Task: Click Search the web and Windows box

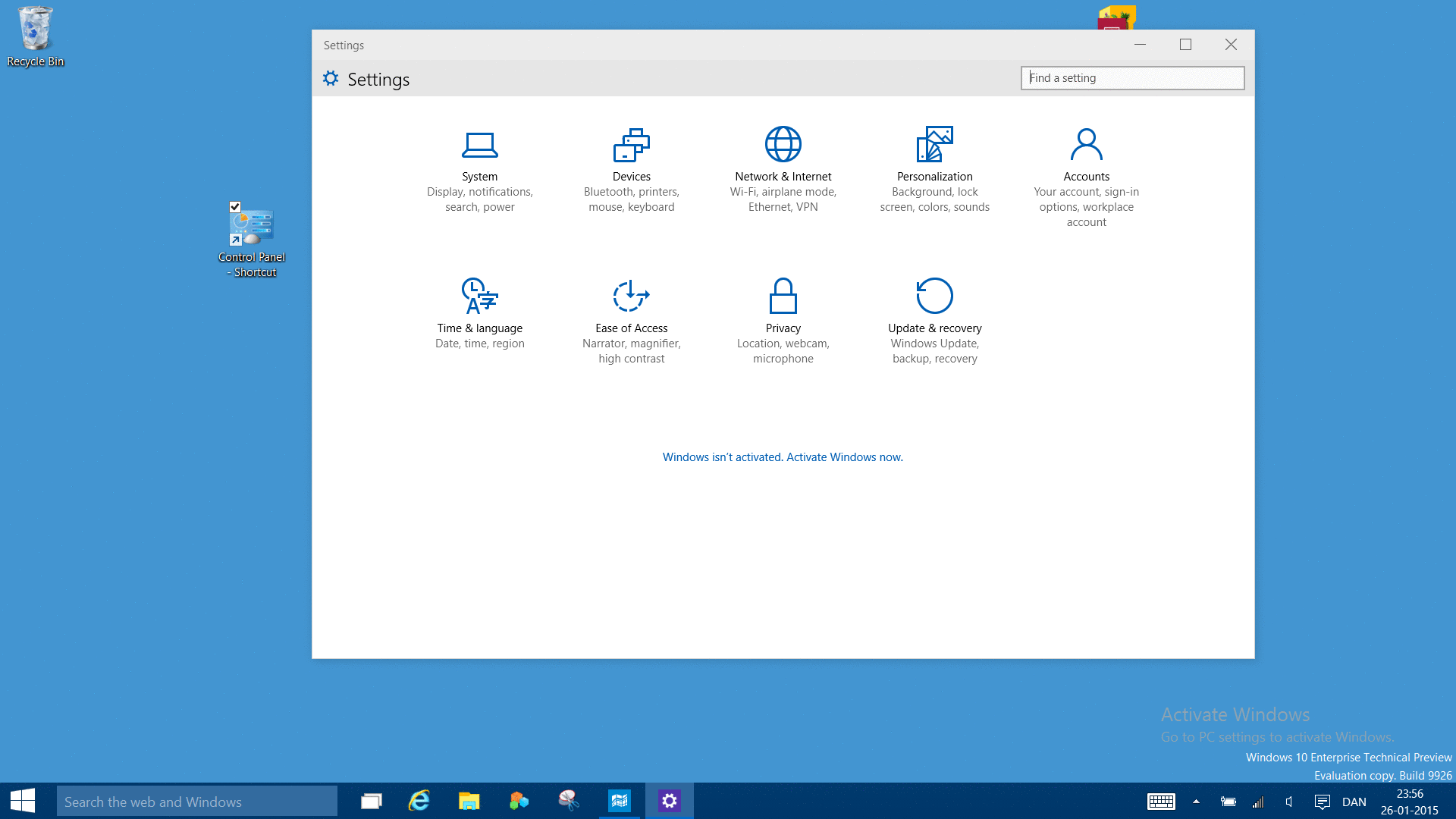Action: coord(196,802)
